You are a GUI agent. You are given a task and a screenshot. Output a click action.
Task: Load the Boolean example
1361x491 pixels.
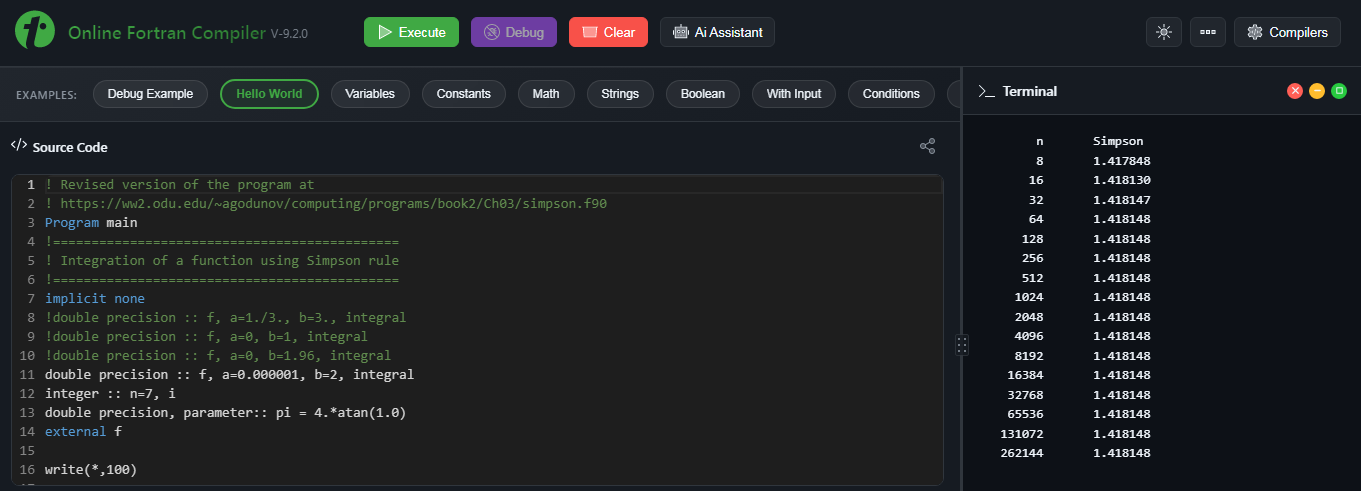tap(703, 94)
